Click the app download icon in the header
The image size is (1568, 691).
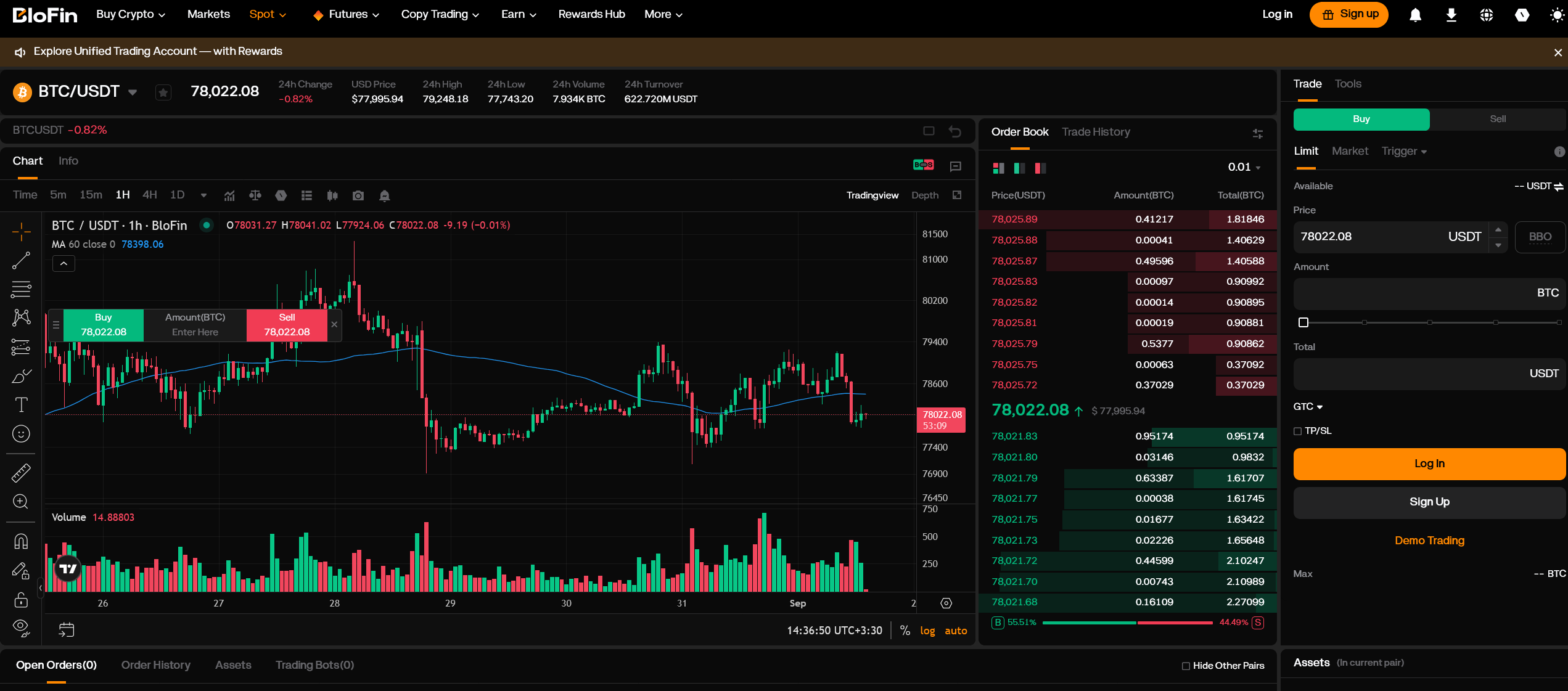pos(1451,15)
